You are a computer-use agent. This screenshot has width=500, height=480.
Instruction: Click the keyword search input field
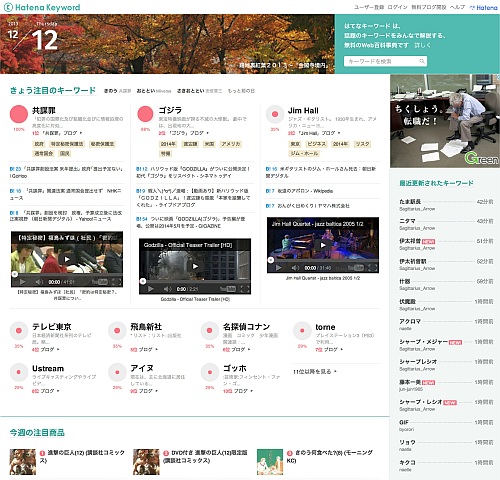(385, 61)
